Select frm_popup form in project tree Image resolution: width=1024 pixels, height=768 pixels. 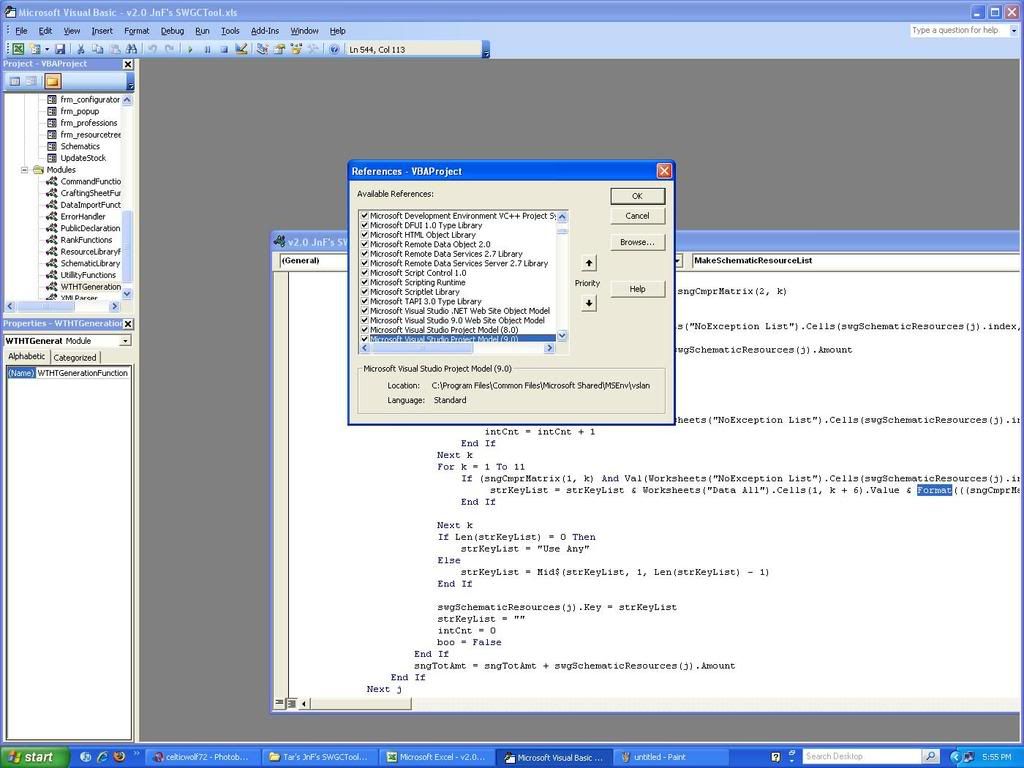pyautogui.click(x=80, y=112)
